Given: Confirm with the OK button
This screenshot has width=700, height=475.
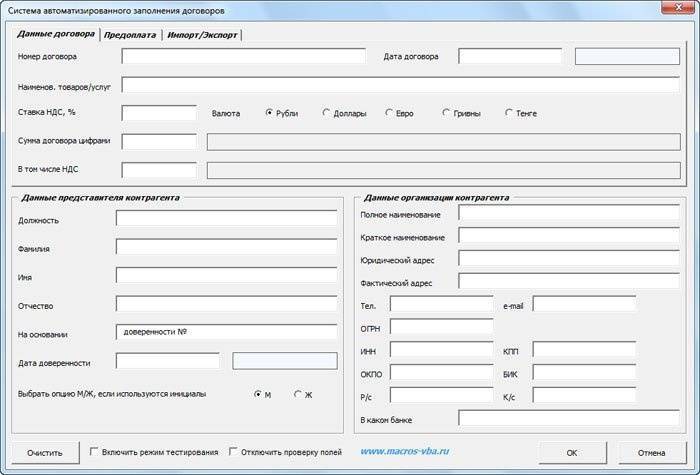Looking at the screenshot, I should pos(572,452).
